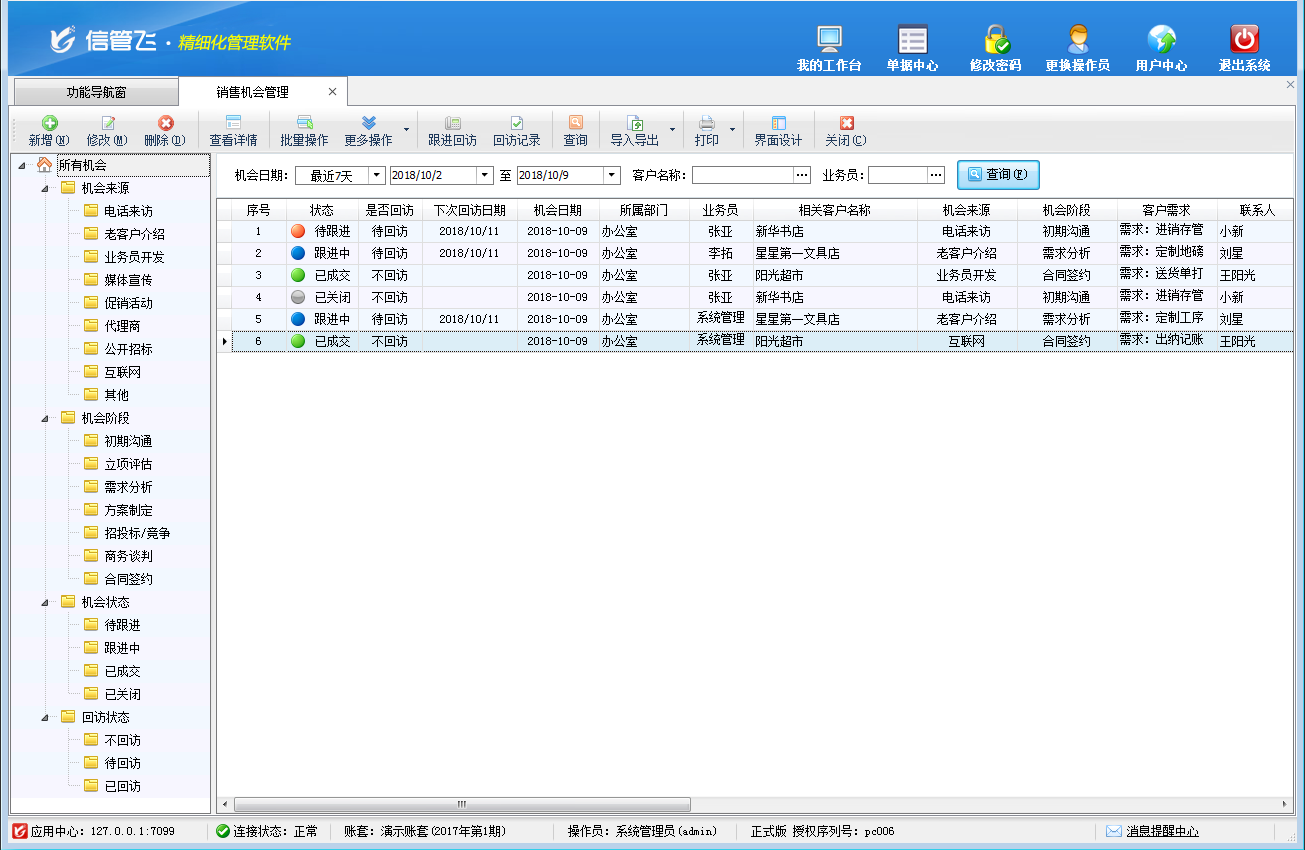The width and height of the screenshot is (1305, 850).
Task: Collapse the 机会阶段 tree node
Action: tap(45, 418)
